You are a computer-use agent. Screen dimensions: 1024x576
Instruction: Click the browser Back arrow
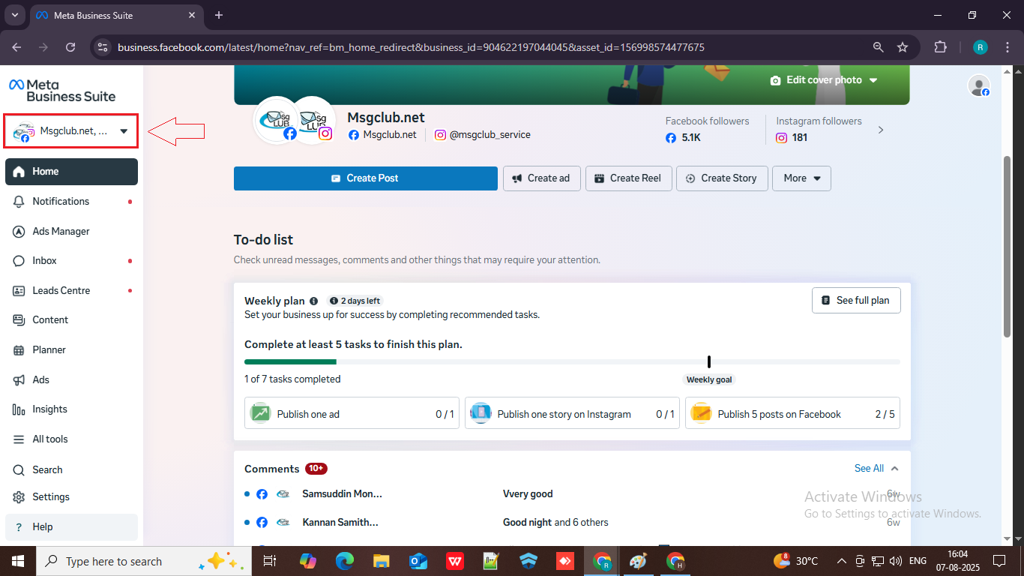click(x=16, y=47)
